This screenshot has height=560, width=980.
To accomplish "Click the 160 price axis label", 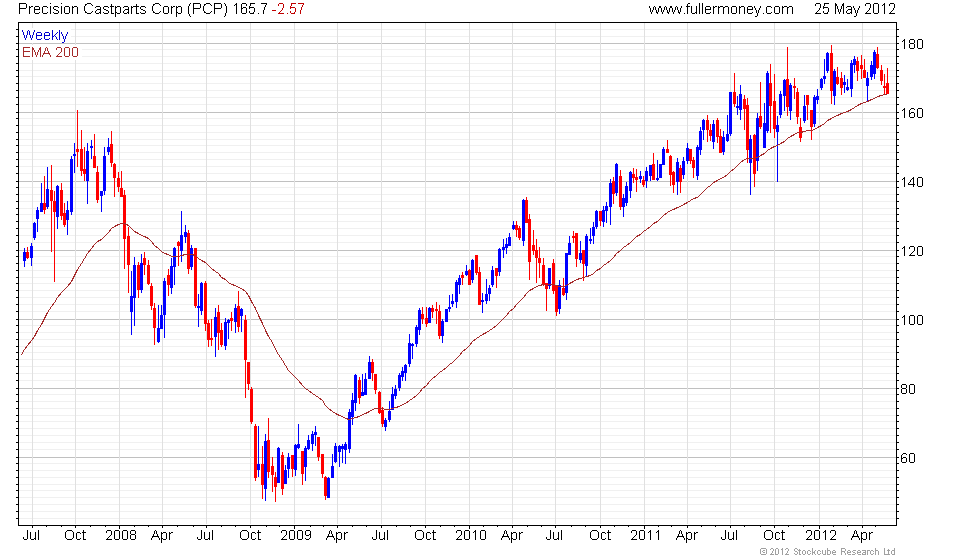I will (911, 113).
